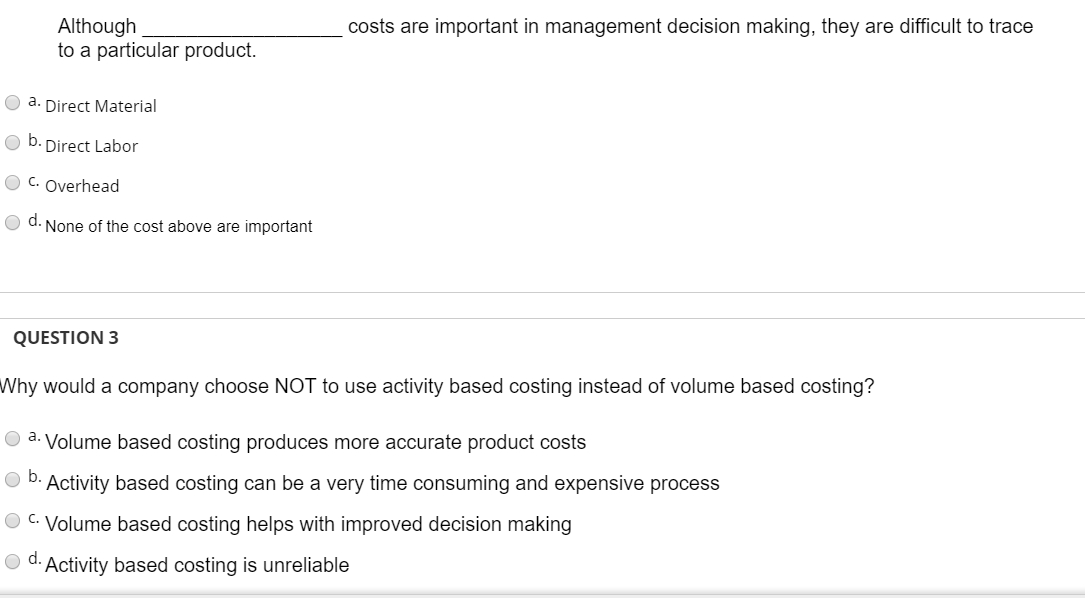1085x598 pixels.
Task: Select radio: Activity based costing is unreliable
Action: coord(12,561)
